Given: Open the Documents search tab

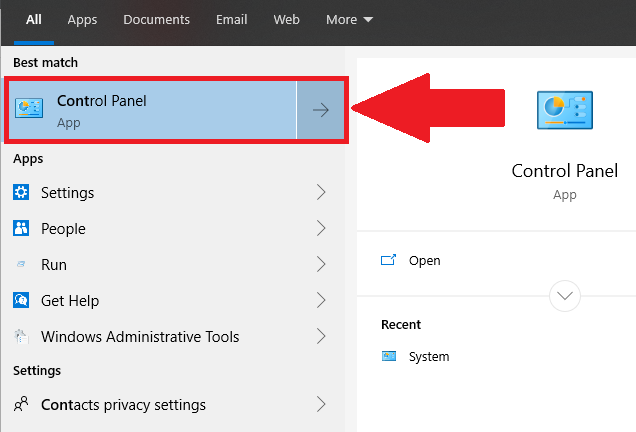Looking at the screenshot, I should tap(157, 19).
